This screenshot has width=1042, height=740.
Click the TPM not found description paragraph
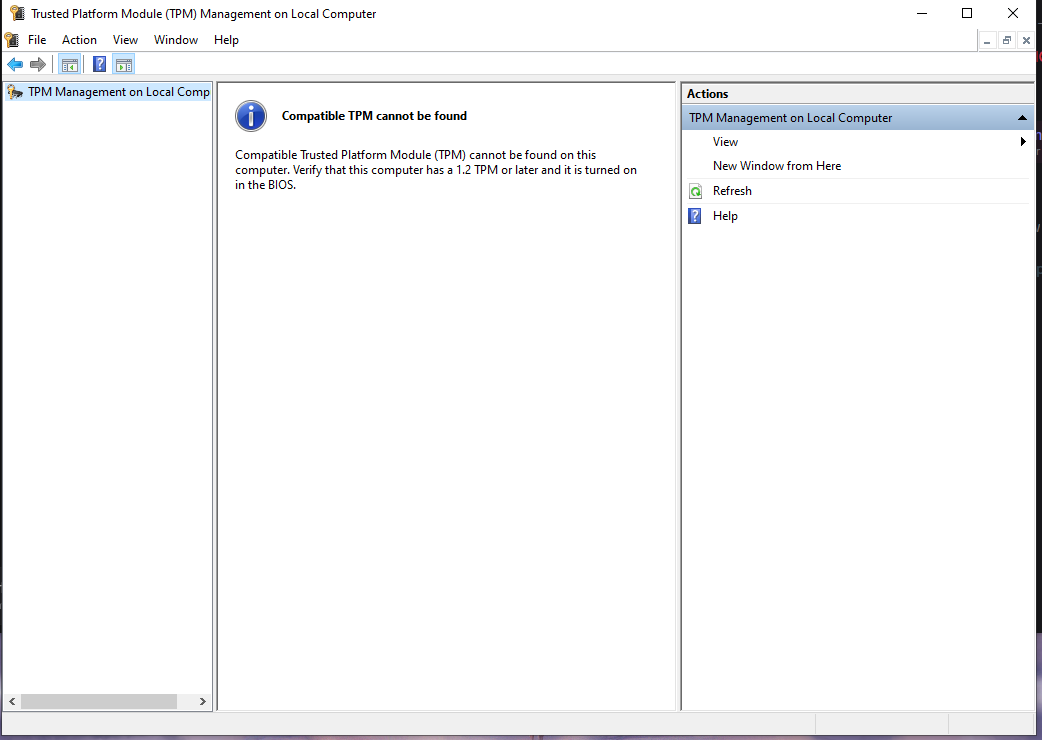point(436,170)
